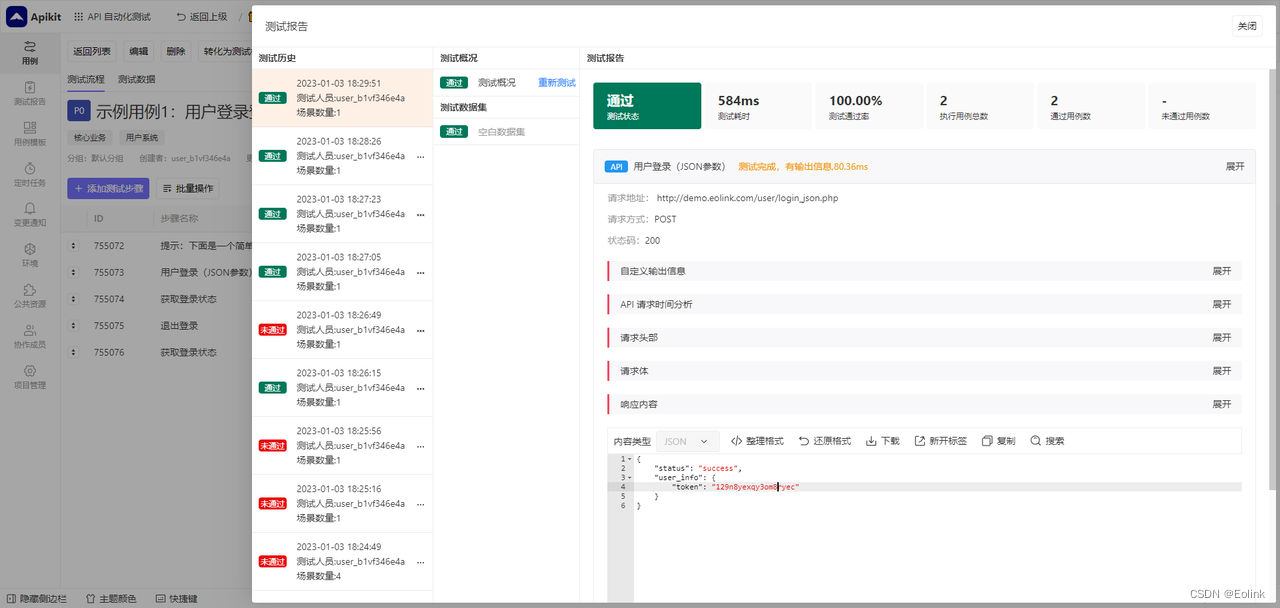
Task: Expand 请求头部 section
Action: tap(1222, 338)
